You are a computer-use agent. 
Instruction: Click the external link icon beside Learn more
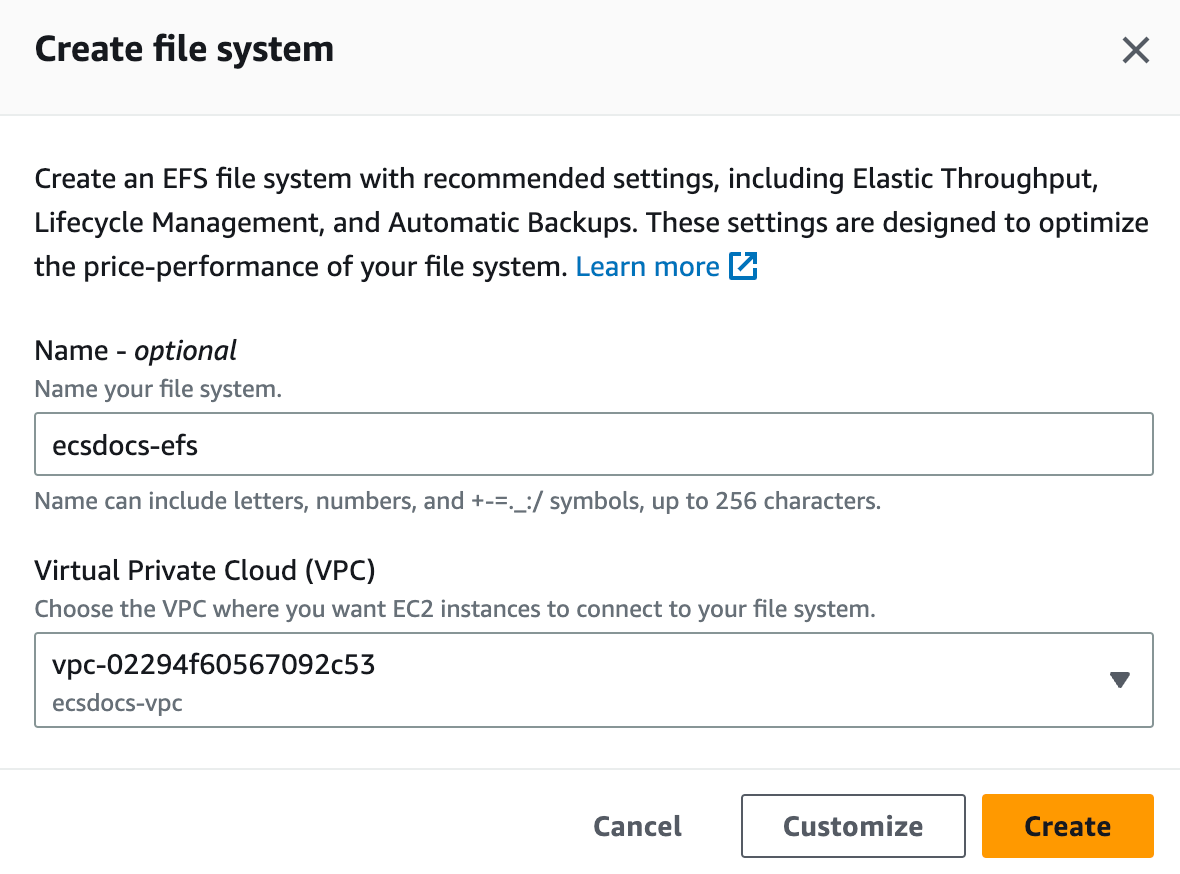point(743,267)
